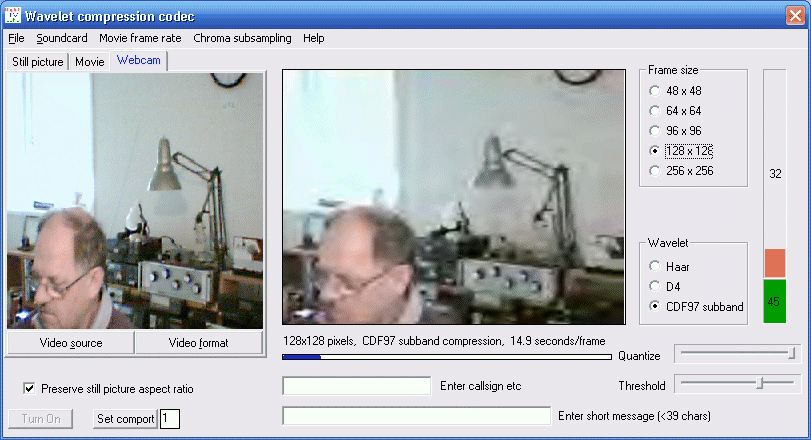Screen dimensions: 811x440
Task: Click the Wavelet group label
Action: pos(668,242)
